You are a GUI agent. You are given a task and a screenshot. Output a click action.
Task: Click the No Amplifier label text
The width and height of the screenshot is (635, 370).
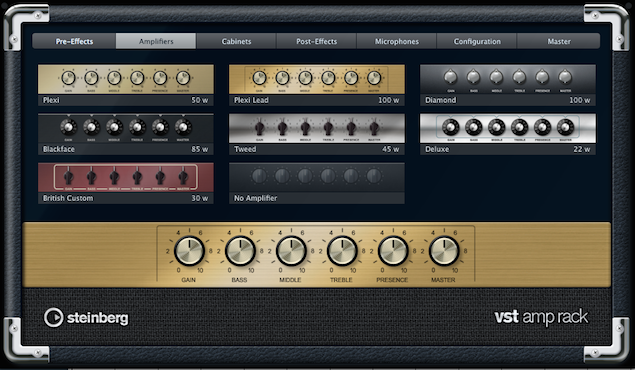pos(256,198)
